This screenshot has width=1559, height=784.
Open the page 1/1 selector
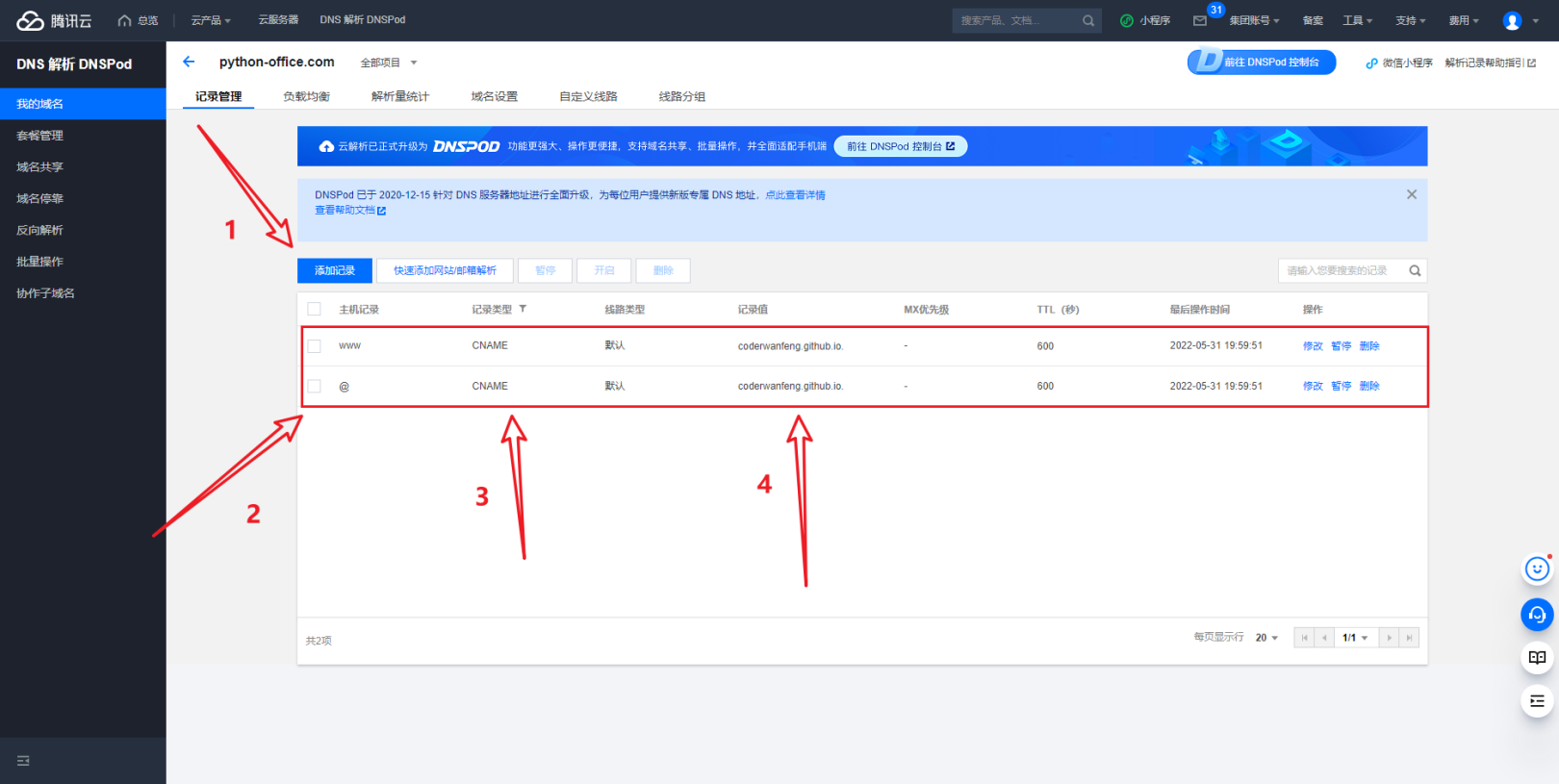pyautogui.click(x=1355, y=638)
